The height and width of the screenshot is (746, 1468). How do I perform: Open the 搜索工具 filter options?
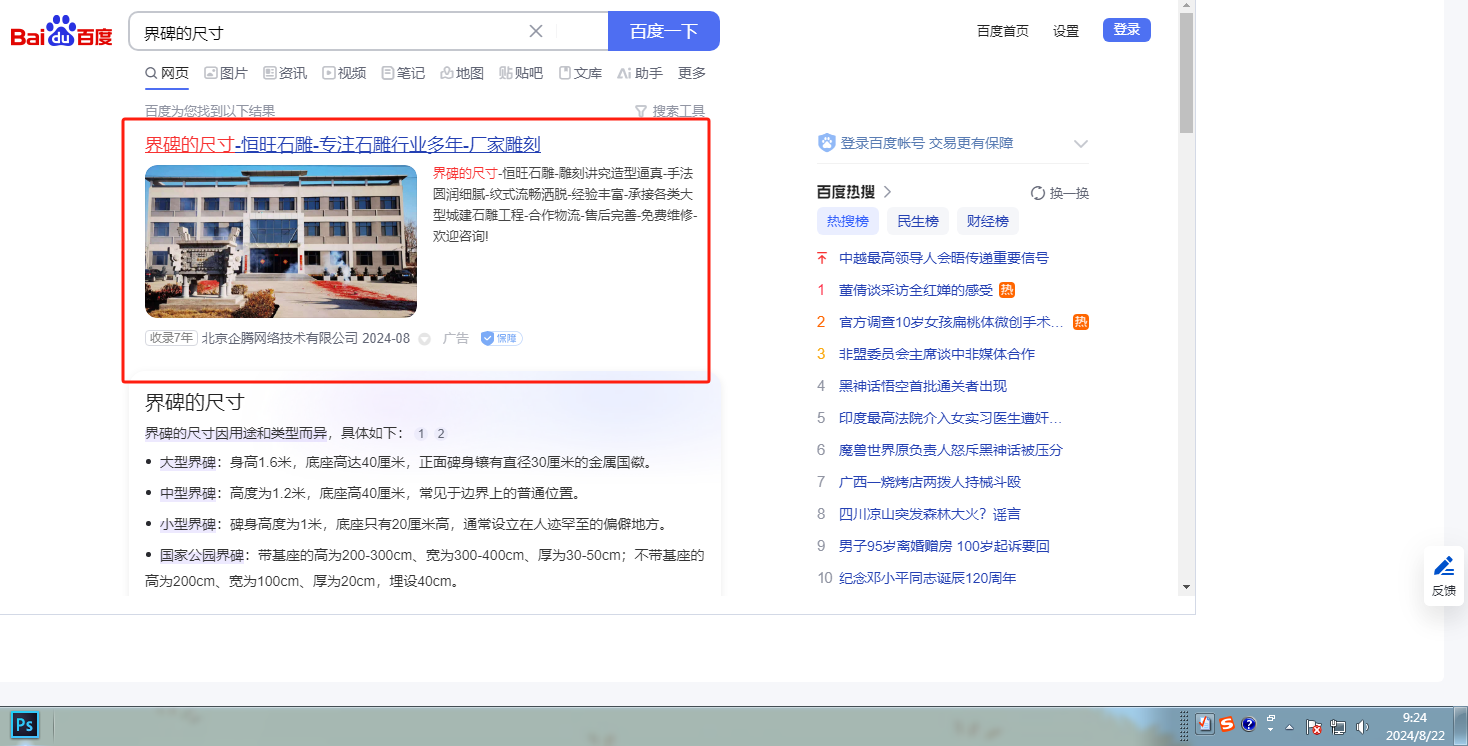pyautogui.click(x=670, y=111)
